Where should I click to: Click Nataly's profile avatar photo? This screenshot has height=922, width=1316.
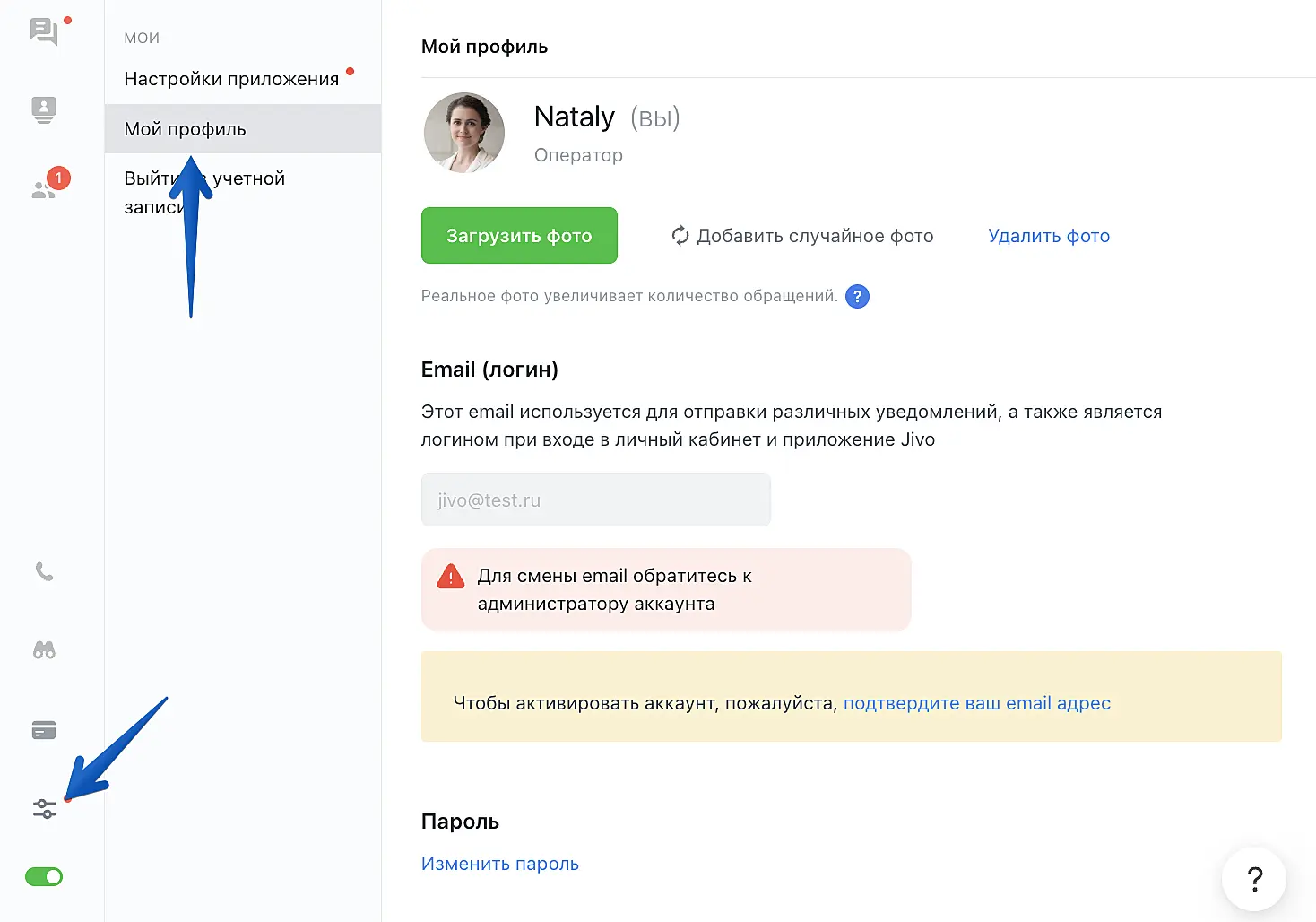click(x=464, y=133)
